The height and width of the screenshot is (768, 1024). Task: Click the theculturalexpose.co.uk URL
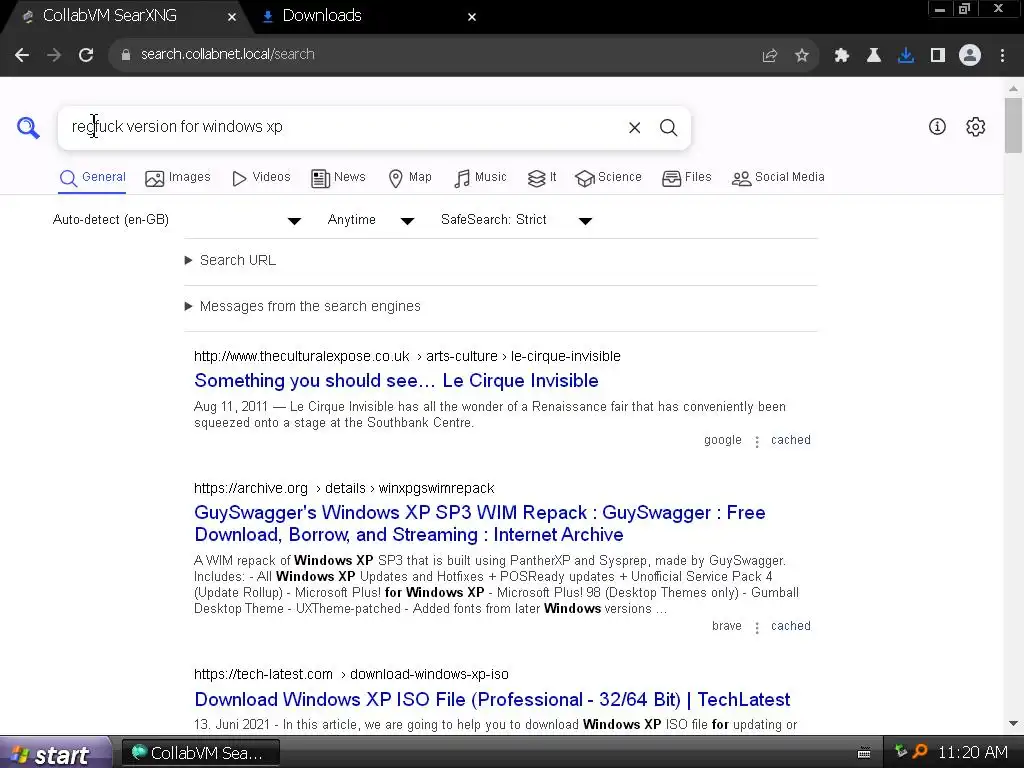tap(407, 357)
